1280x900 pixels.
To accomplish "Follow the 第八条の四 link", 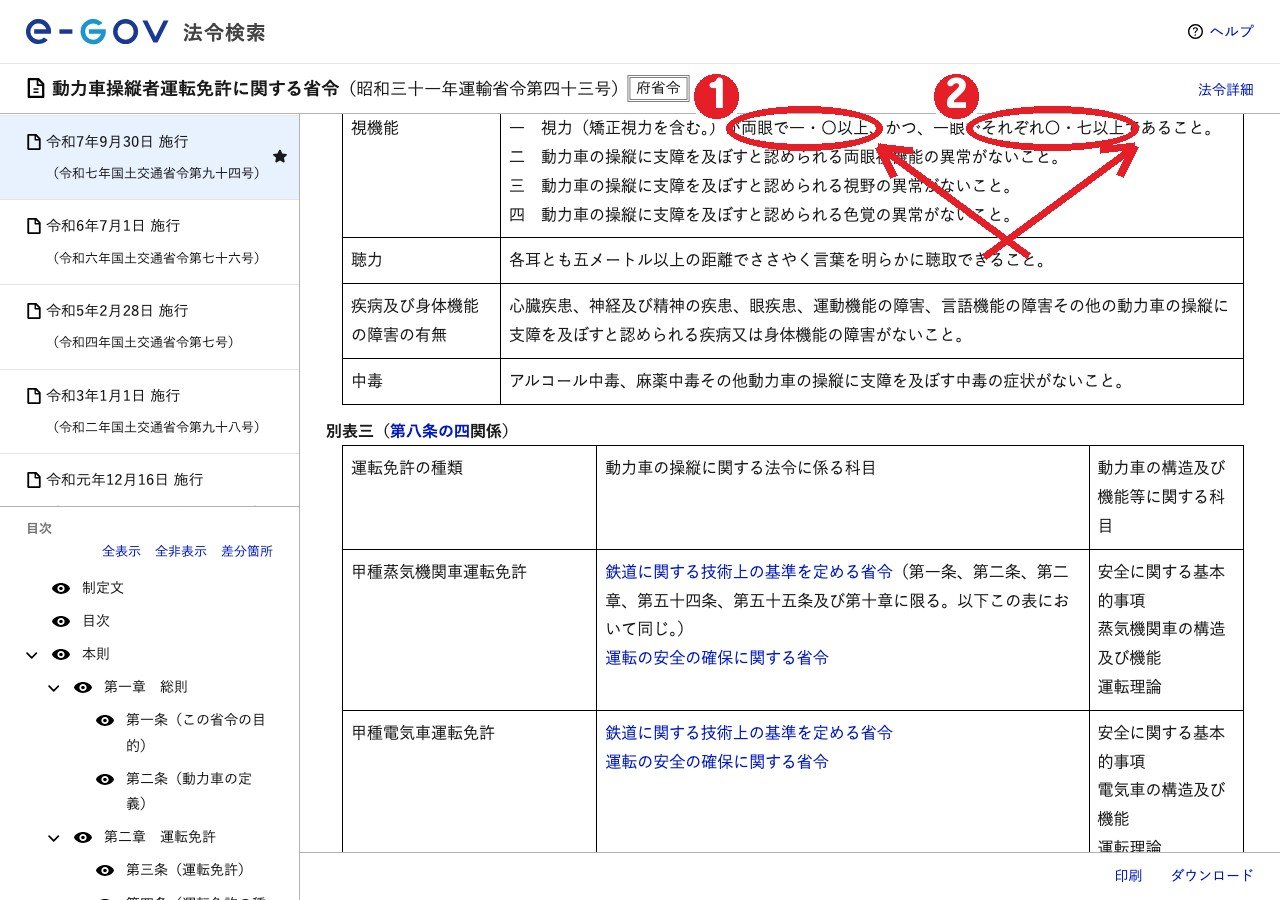I will 430,431.
